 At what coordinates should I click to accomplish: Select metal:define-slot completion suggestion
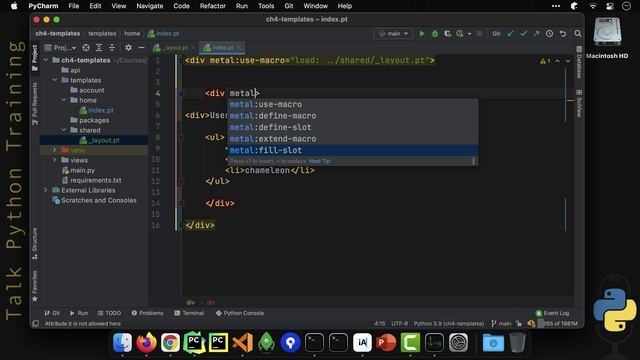point(353,127)
